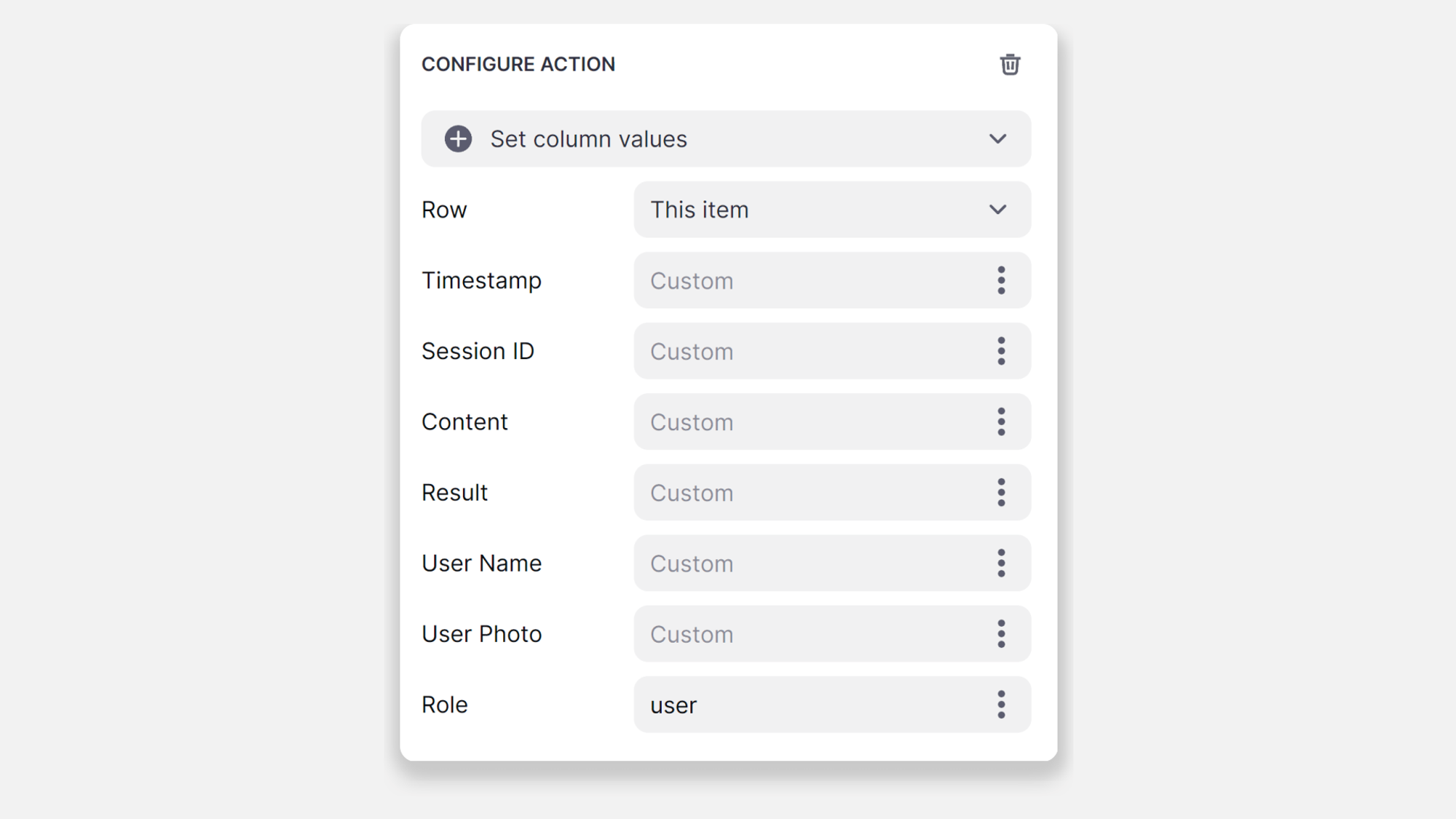This screenshot has width=1456, height=819.
Task: Open the three-dot menu for Timestamp
Action: (x=1001, y=280)
